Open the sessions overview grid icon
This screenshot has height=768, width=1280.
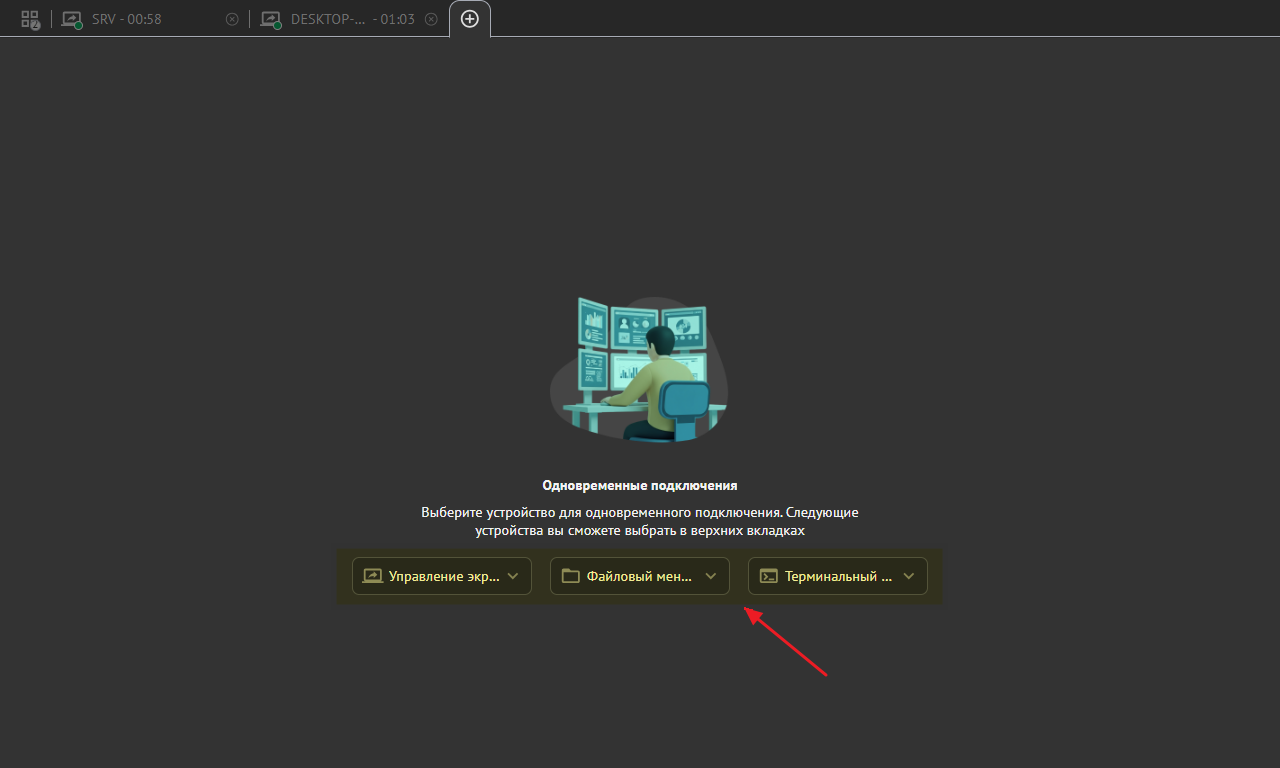[x=30, y=19]
